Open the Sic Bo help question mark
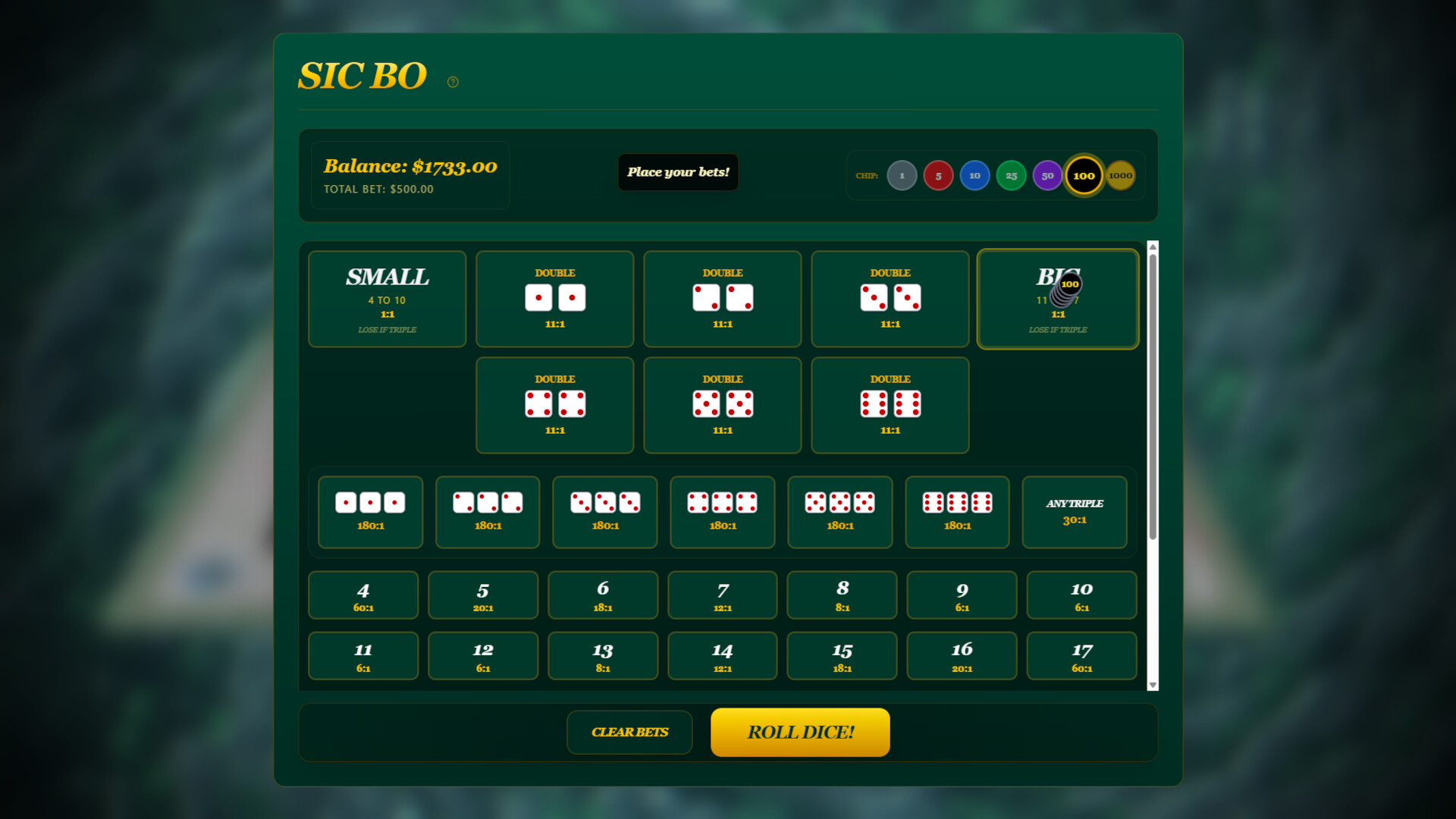The image size is (1456, 819). (453, 81)
